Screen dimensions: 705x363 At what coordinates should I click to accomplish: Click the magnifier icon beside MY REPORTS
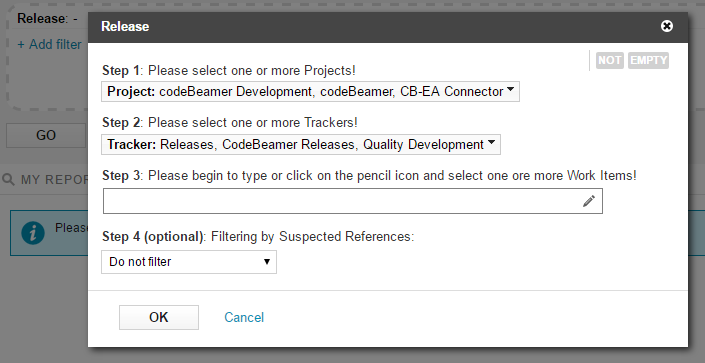[8, 179]
